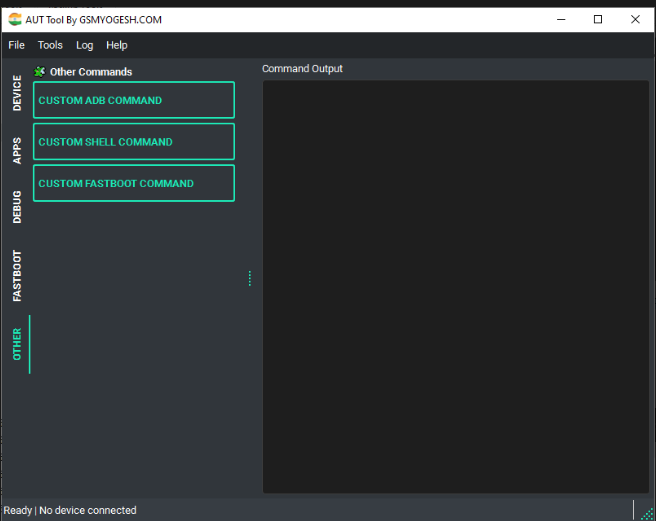Switch to the DEVICE side tab
656x521 pixels.
point(17,93)
